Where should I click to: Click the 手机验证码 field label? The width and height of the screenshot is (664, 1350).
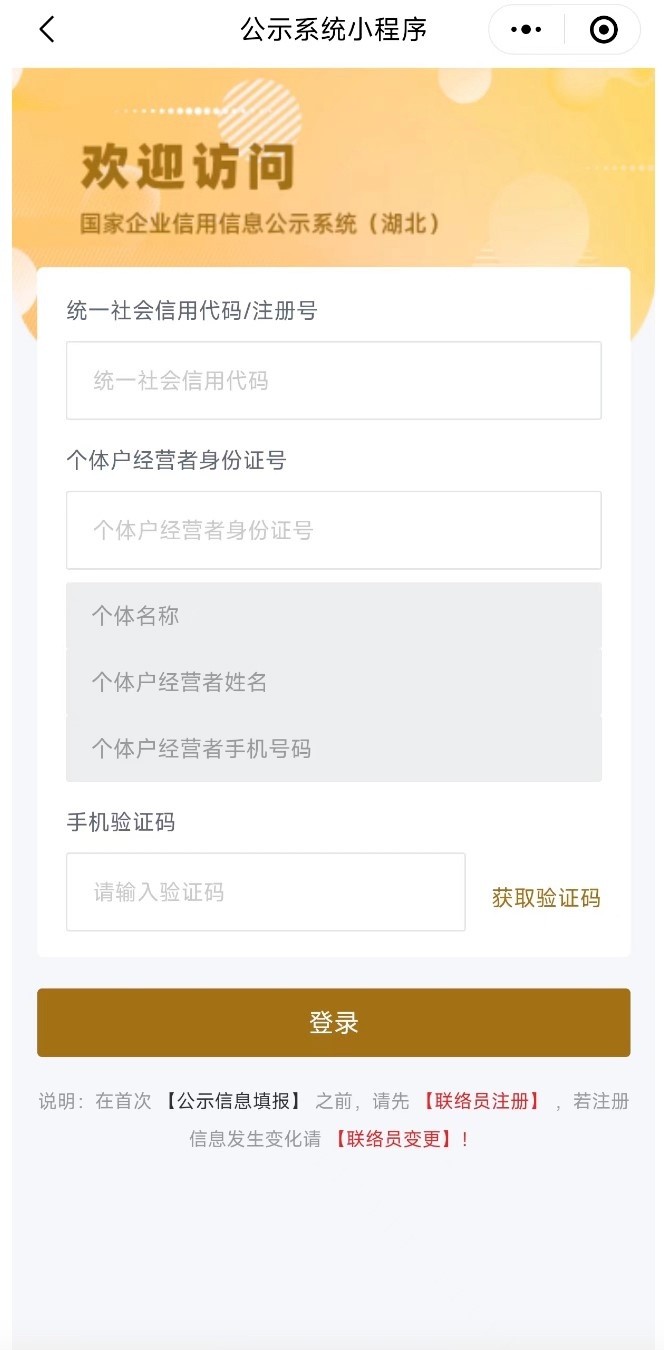click(x=120, y=822)
